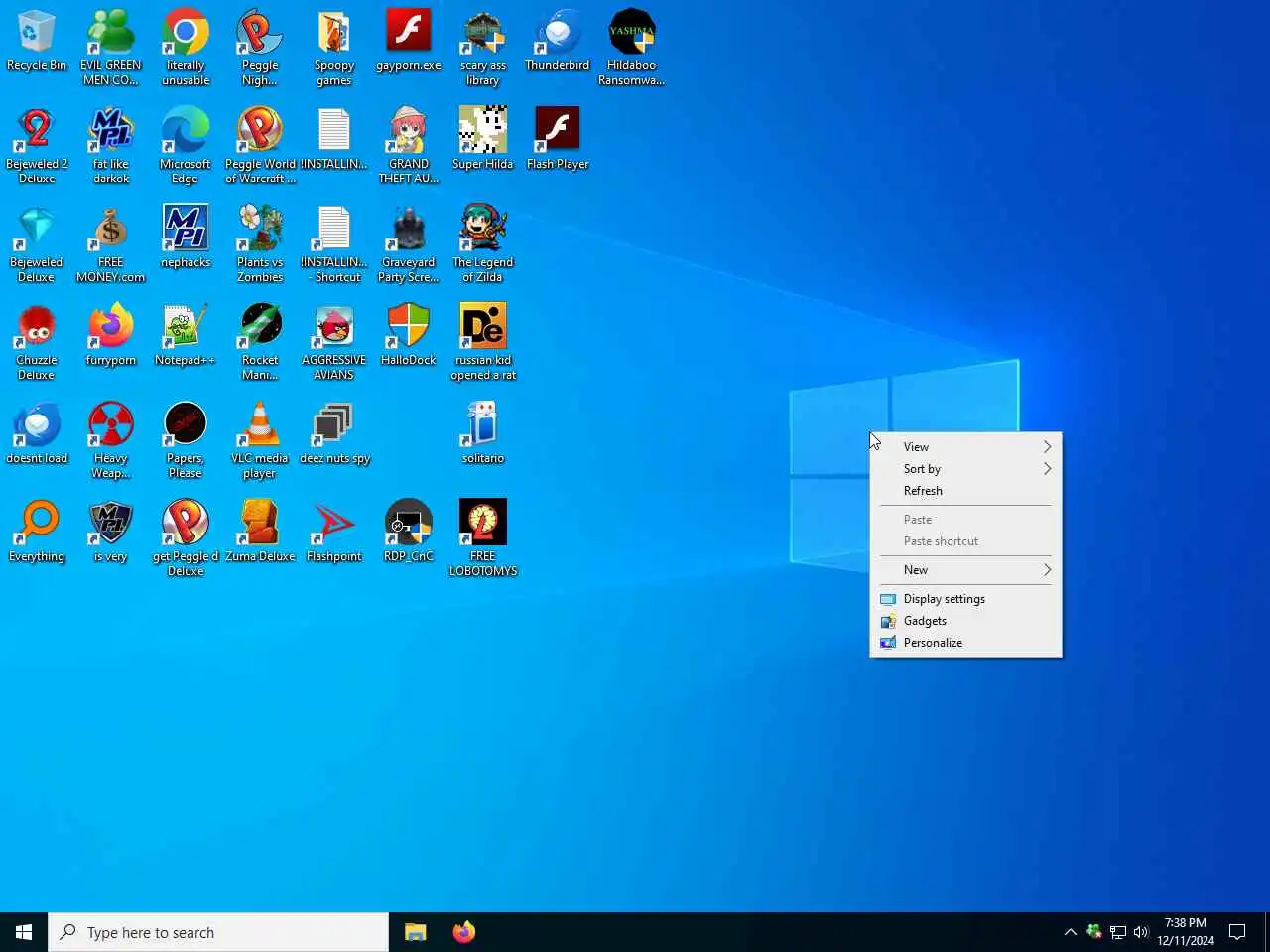Select the get Peggle'd Deluxe icon

tap(186, 538)
